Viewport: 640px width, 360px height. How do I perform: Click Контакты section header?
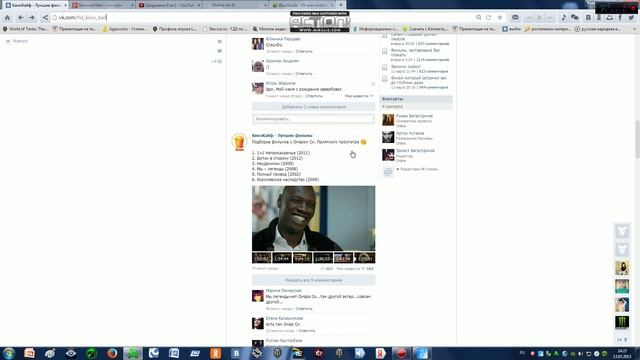pos(416,99)
